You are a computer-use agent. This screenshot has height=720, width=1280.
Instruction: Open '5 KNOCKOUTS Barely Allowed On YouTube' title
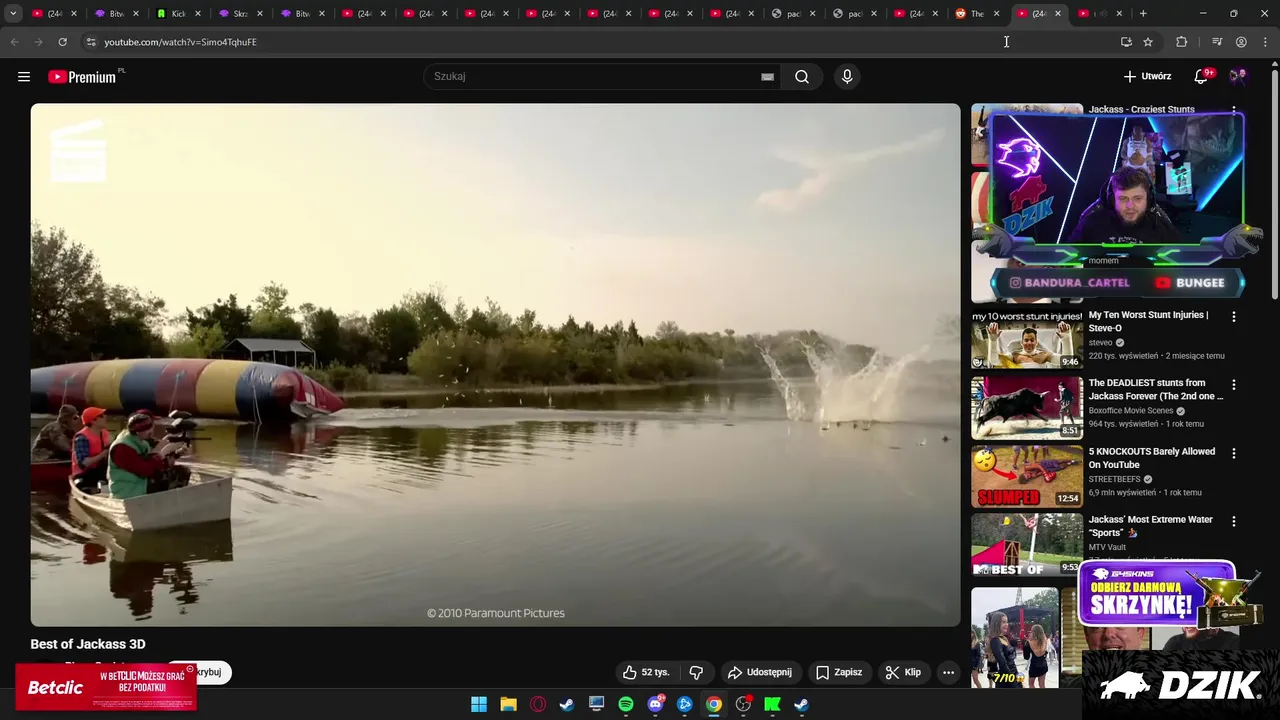click(x=1152, y=458)
